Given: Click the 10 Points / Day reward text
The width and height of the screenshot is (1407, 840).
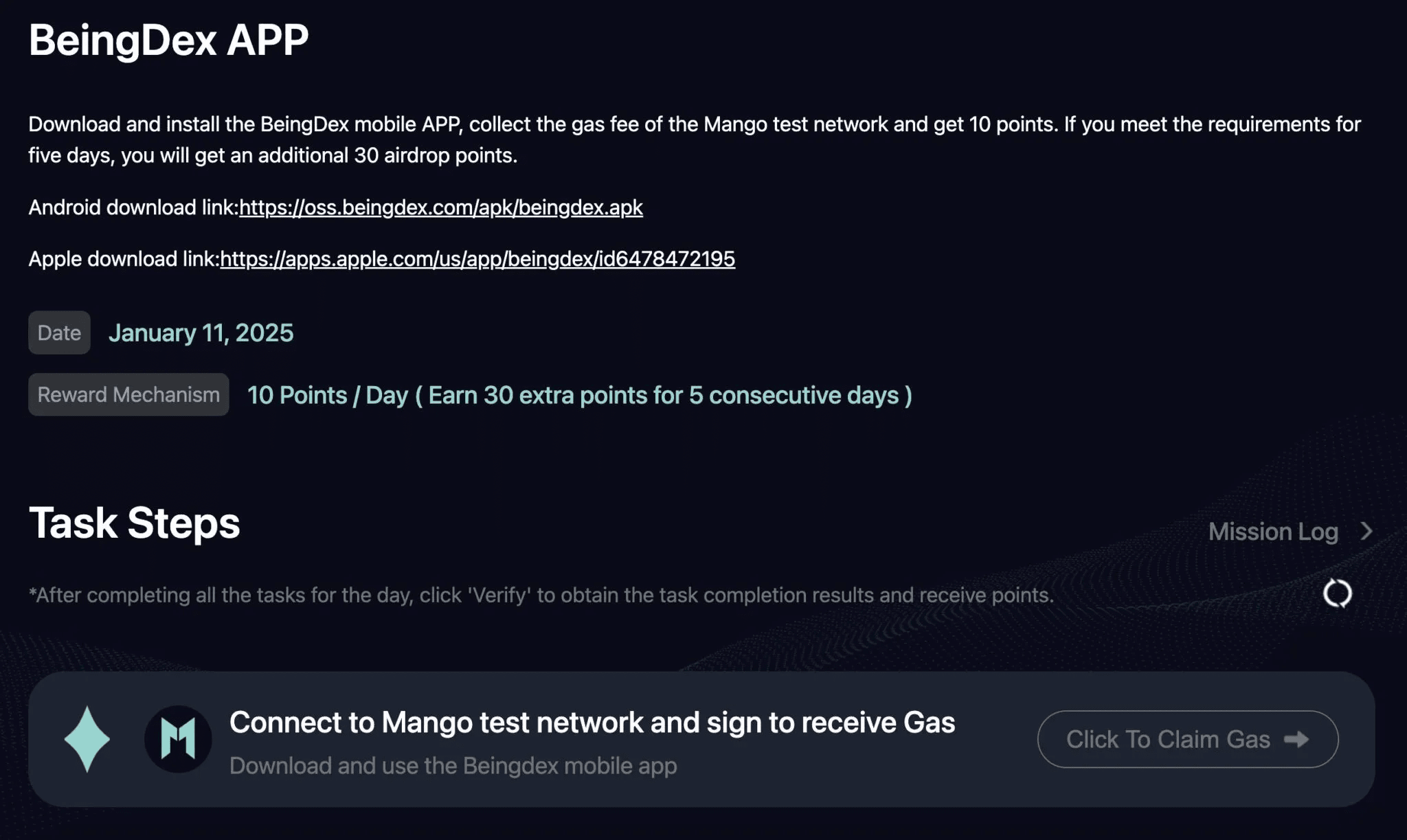Looking at the screenshot, I should [579, 396].
